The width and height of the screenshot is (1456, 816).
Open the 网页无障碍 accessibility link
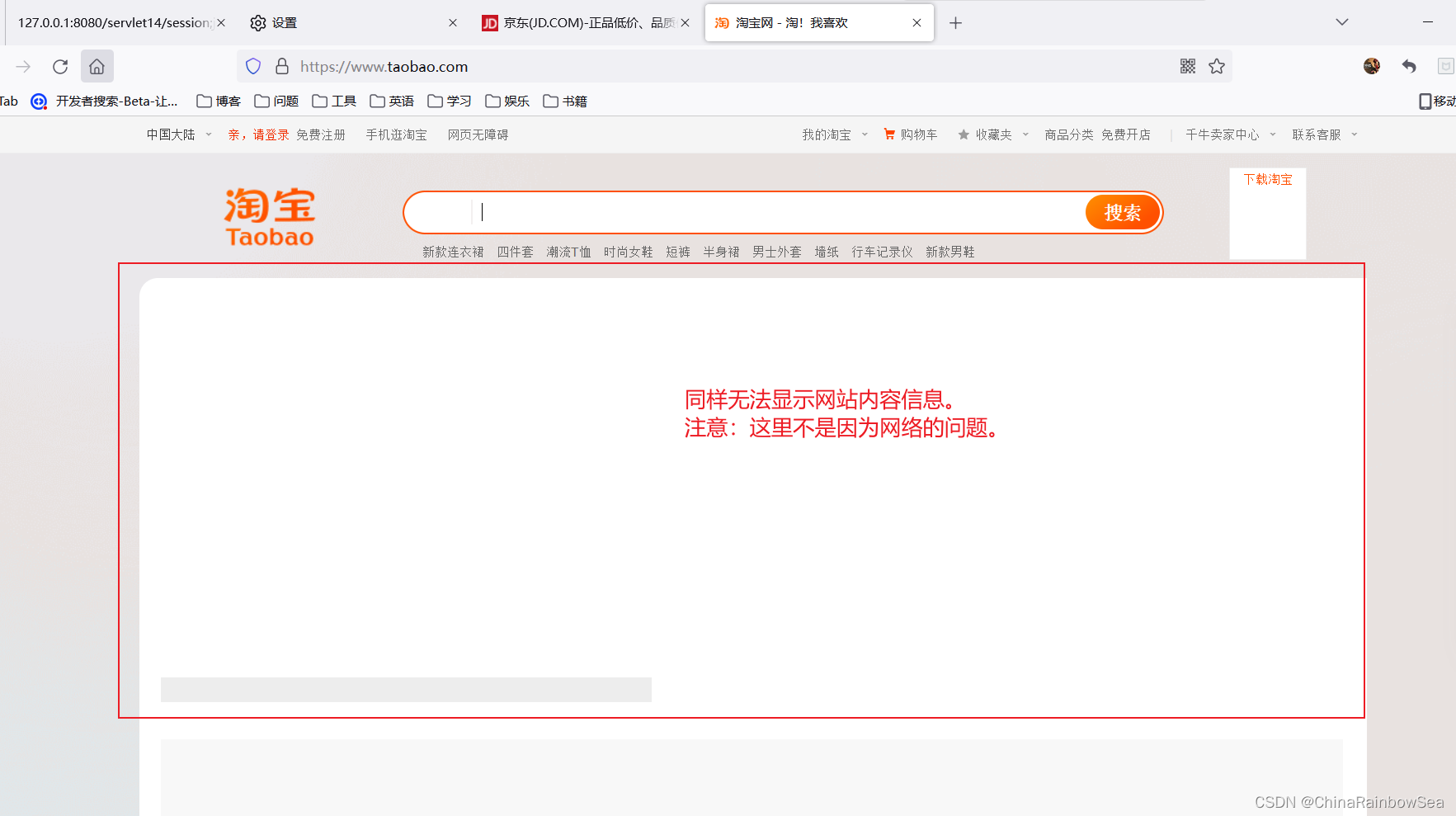(478, 134)
